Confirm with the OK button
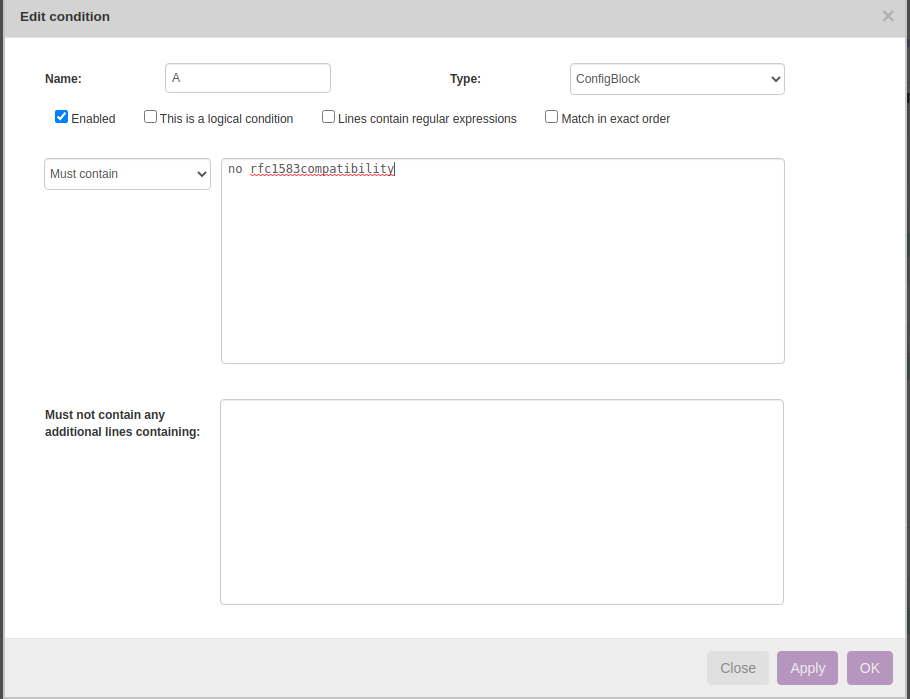 tap(869, 668)
